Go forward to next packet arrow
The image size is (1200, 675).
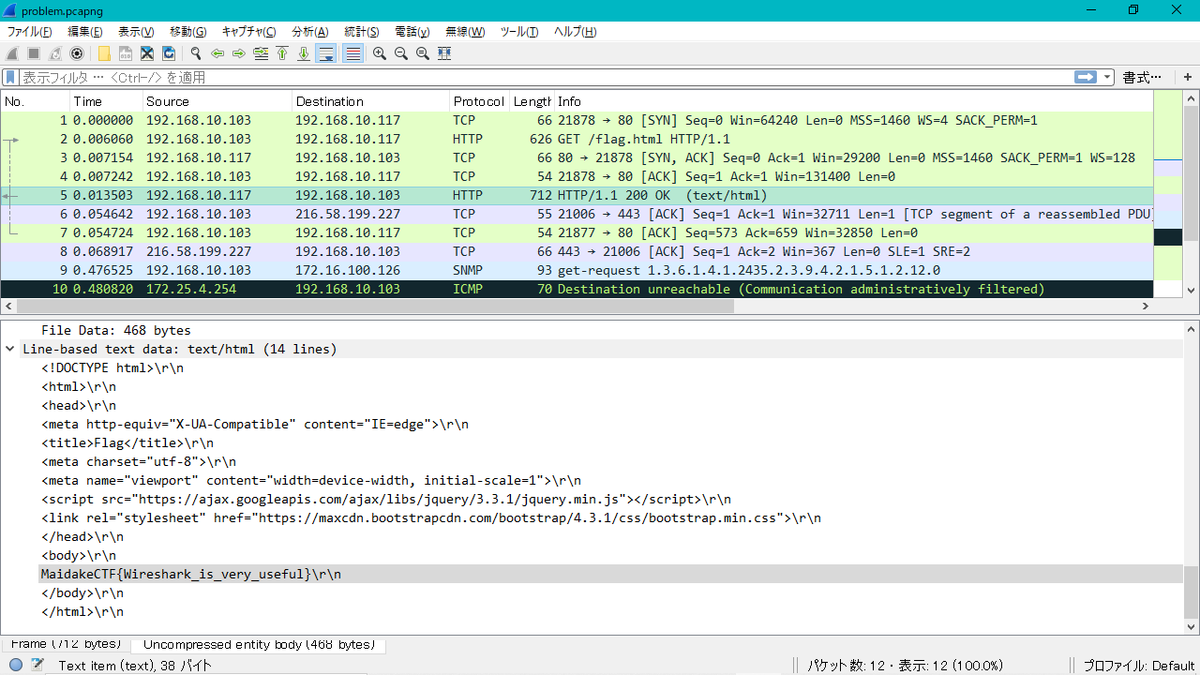click(239, 53)
